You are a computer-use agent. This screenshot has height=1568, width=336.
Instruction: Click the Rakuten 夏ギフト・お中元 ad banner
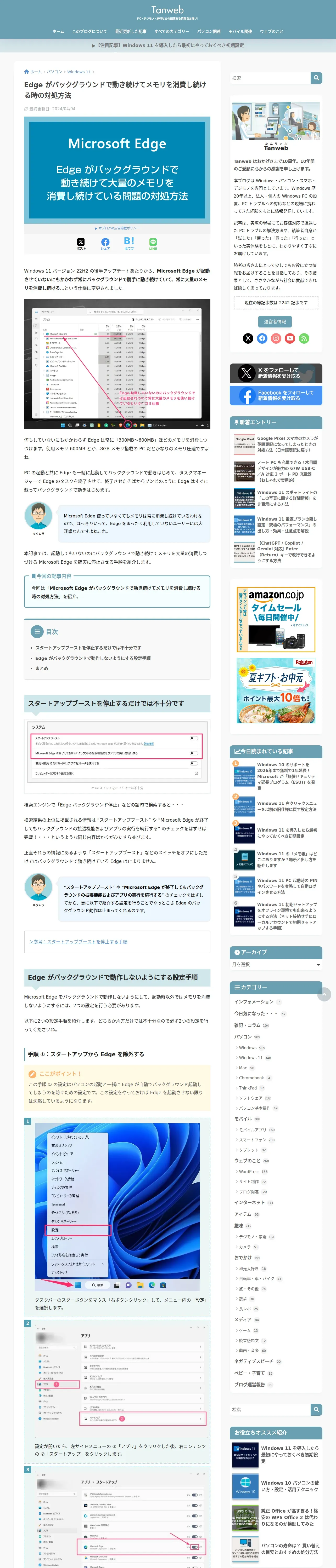[x=276, y=690]
